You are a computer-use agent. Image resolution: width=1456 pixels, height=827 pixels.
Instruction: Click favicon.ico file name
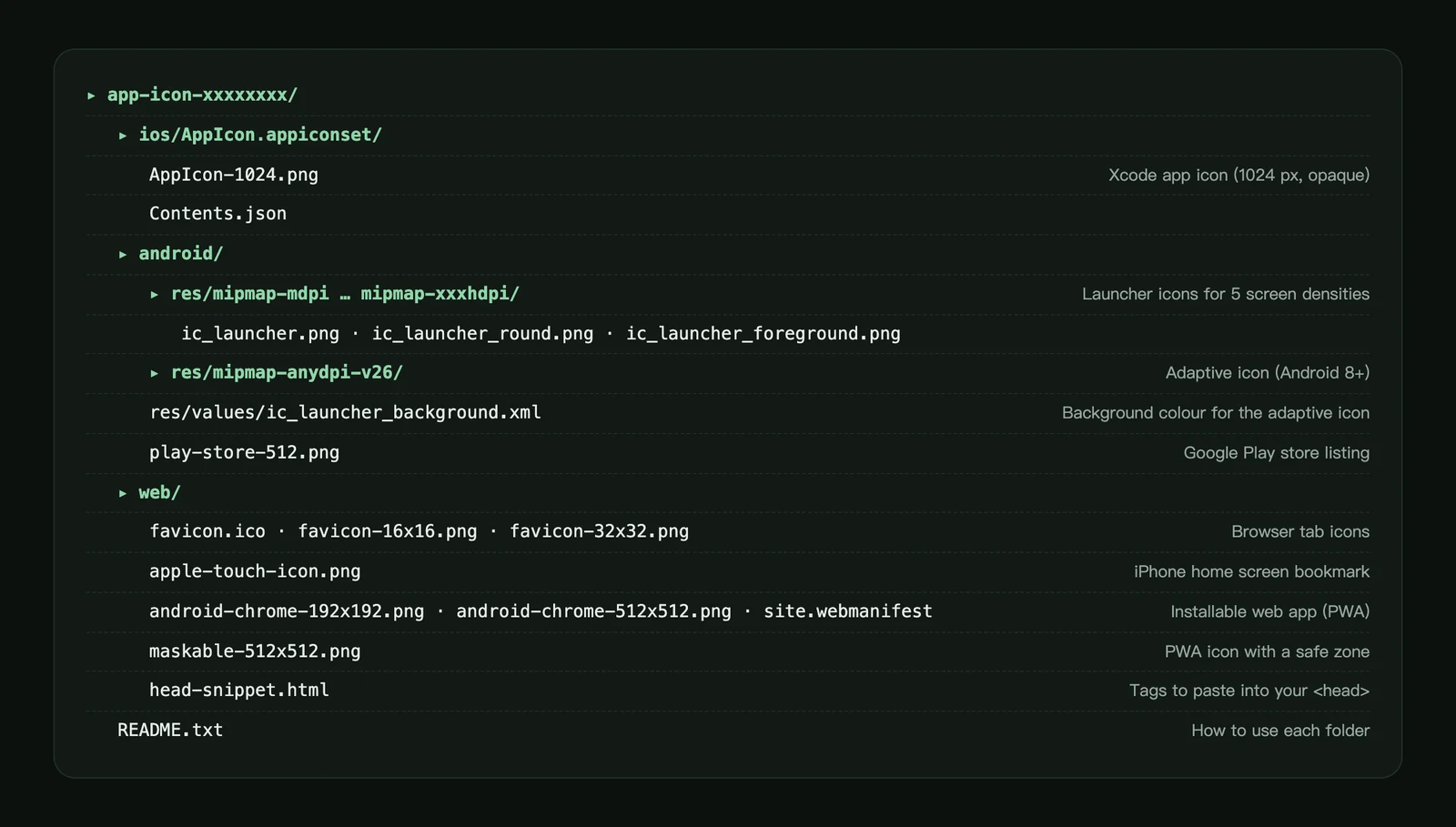click(207, 531)
